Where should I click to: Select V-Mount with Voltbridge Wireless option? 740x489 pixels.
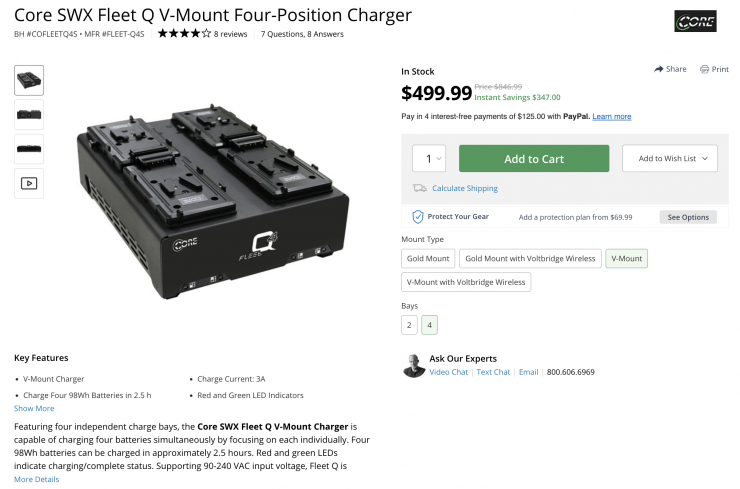[x=467, y=282]
